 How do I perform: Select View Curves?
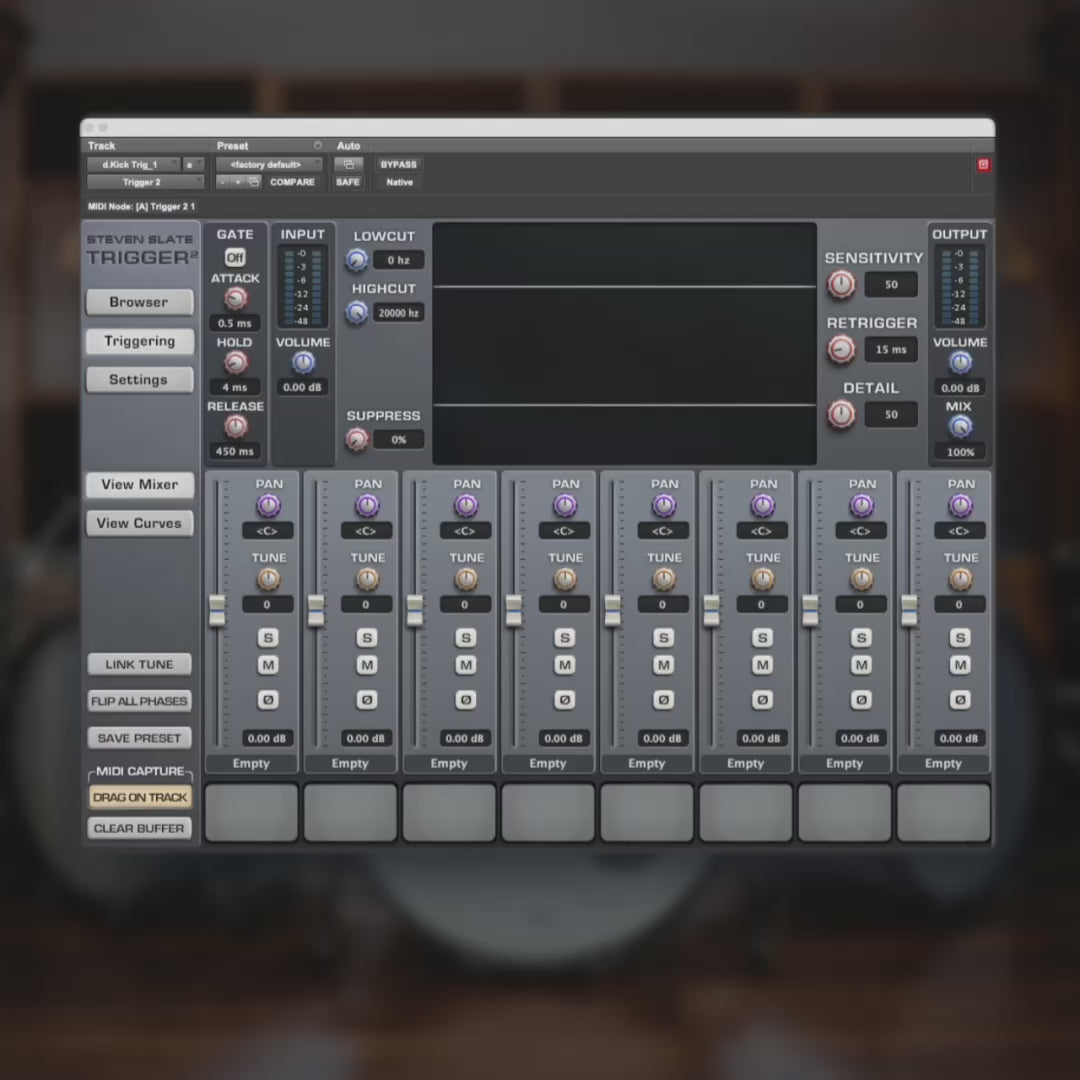pos(139,523)
